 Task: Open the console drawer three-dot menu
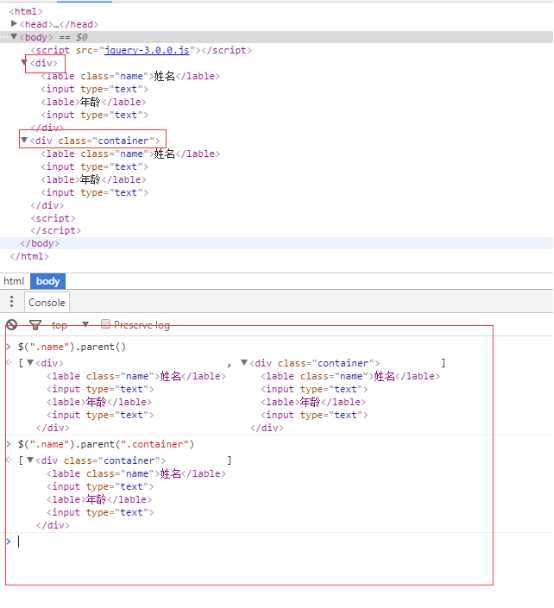(x=12, y=301)
